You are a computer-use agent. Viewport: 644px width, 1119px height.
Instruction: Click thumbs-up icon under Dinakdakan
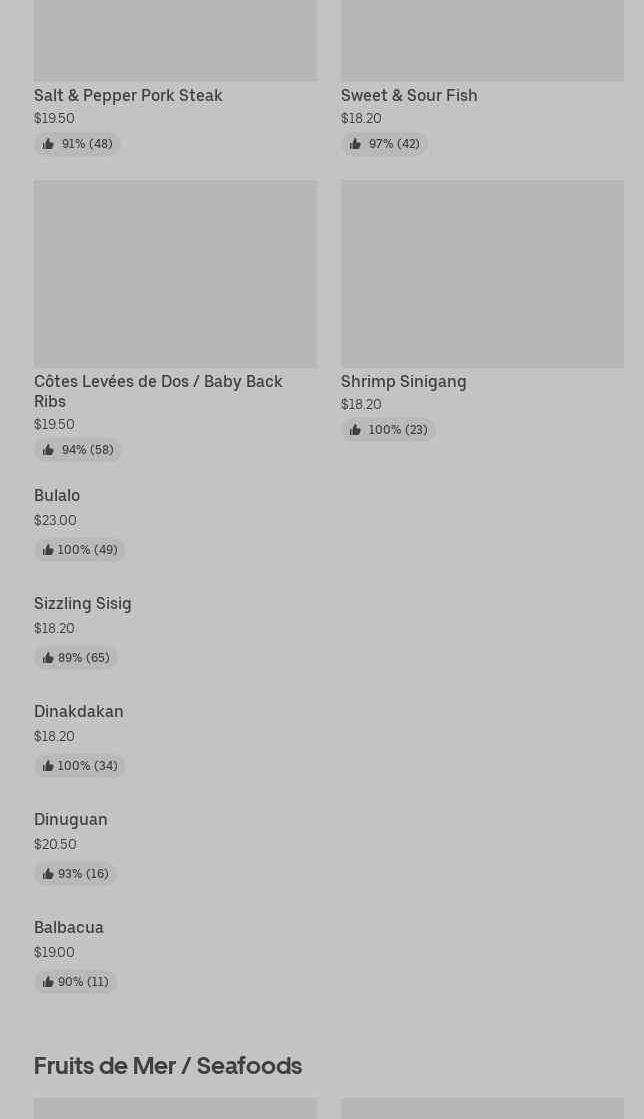48,766
